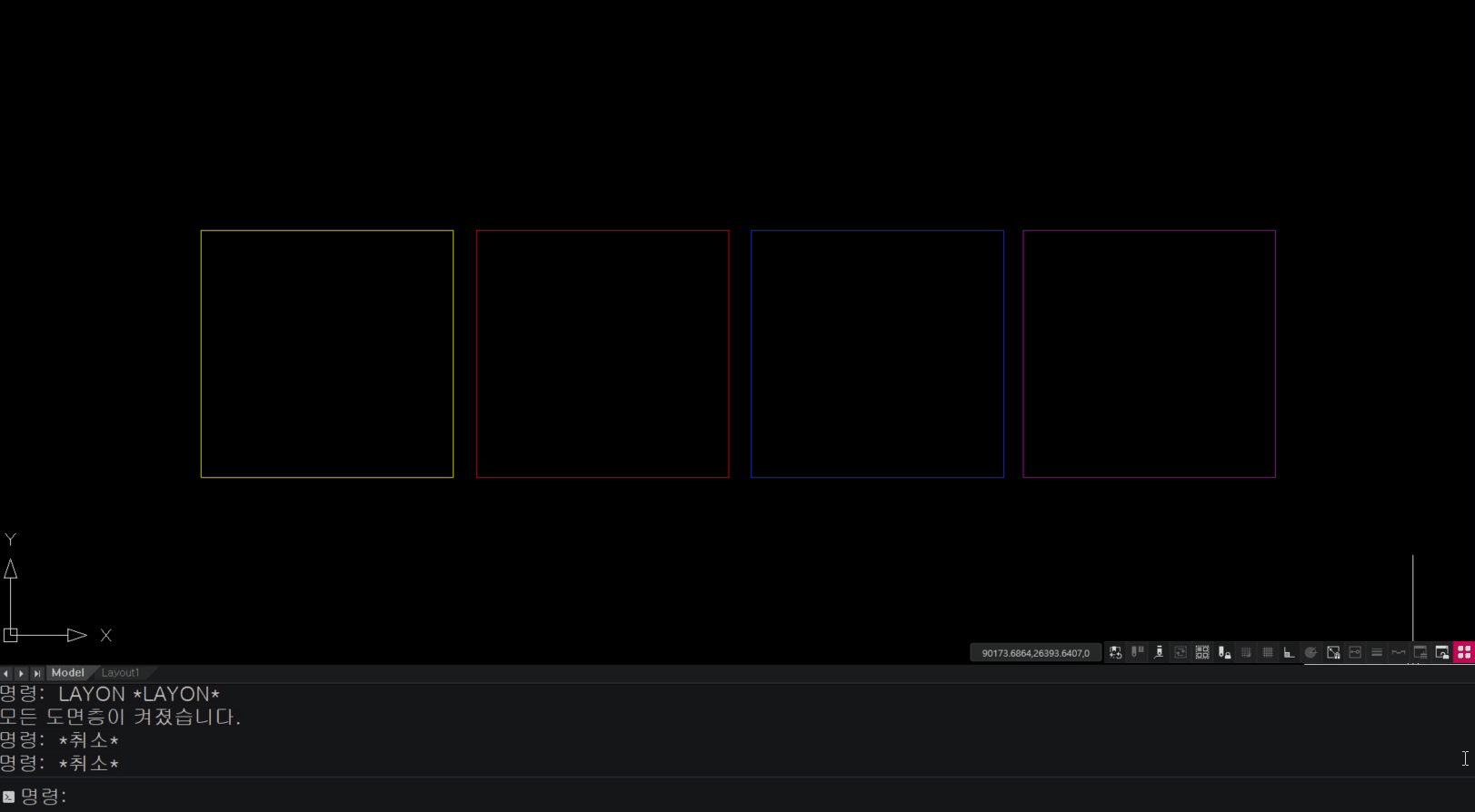Screen dimensions: 1475x812
Task: Toggle polar tracking circle icon
Action: click(1311, 652)
